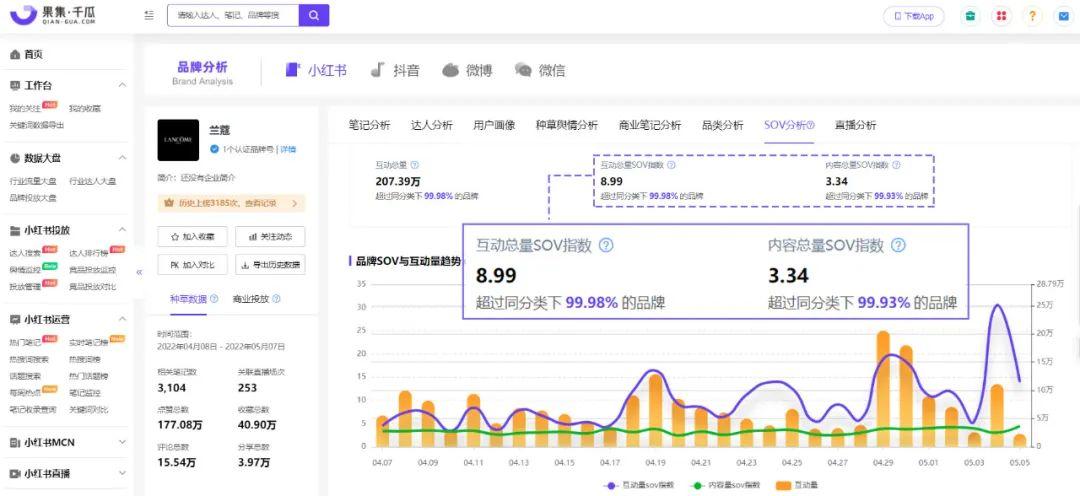Collapse the 工作台 sidebar section
Viewport: 1080px width, 496px height.
coord(122,86)
